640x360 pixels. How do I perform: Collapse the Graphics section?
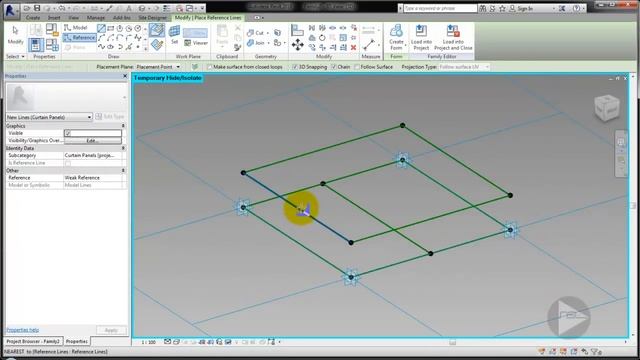(123, 126)
